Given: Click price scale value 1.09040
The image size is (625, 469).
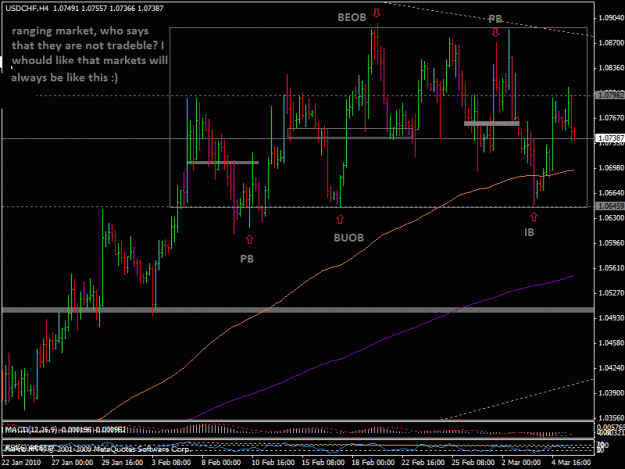Looking at the screenshot, I should [x=611, y=18].
